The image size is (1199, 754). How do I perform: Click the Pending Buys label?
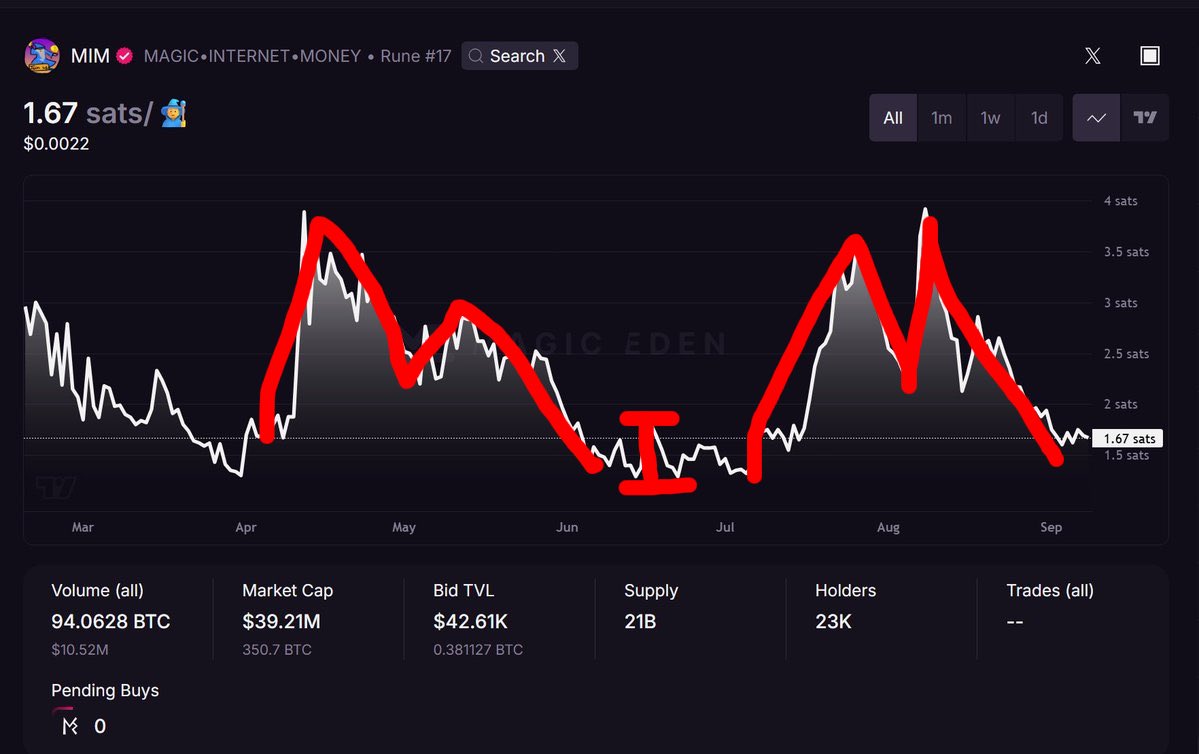[105, 691]
